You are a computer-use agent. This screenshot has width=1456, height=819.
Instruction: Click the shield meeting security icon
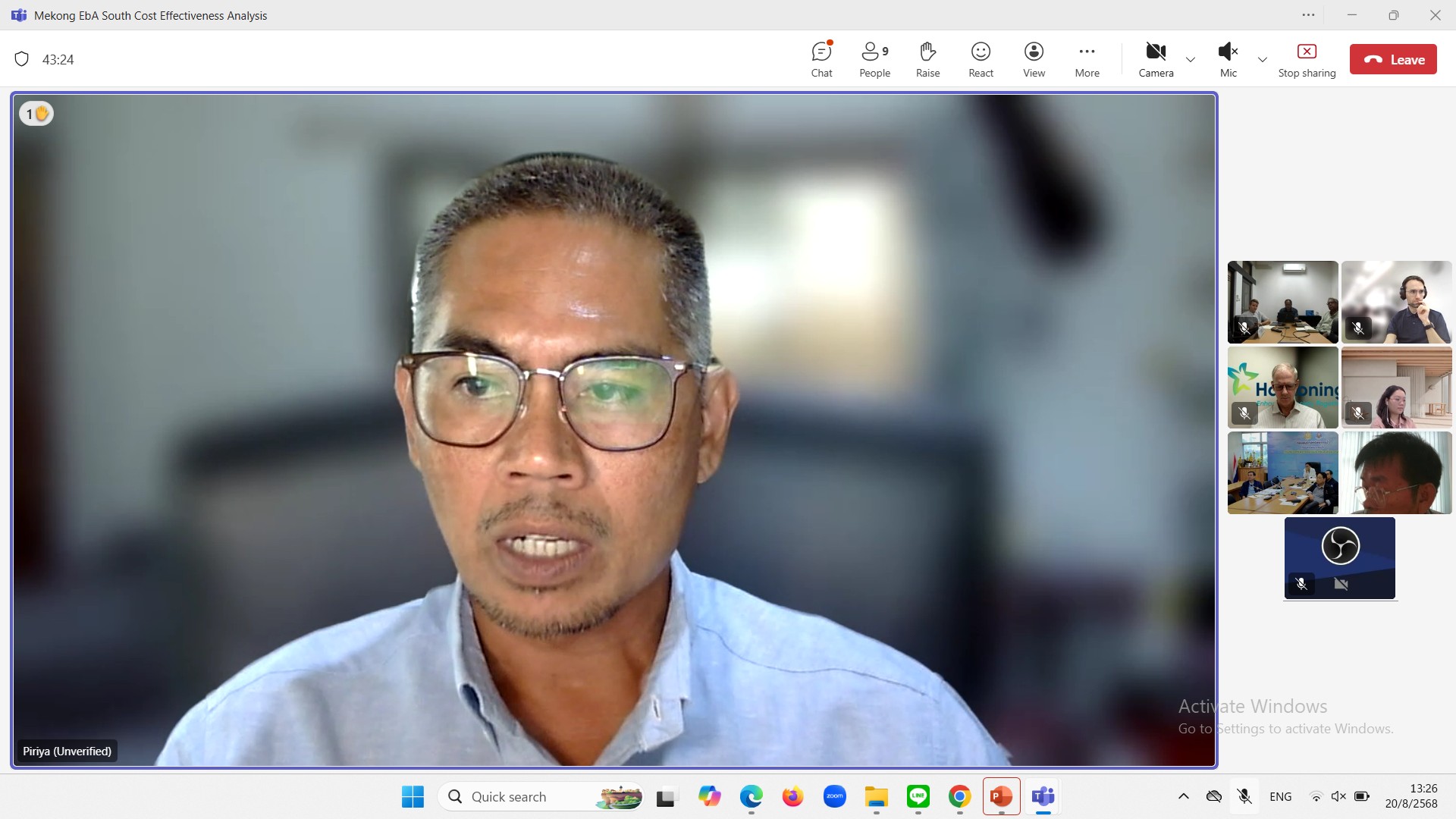(x=22, y=59)
